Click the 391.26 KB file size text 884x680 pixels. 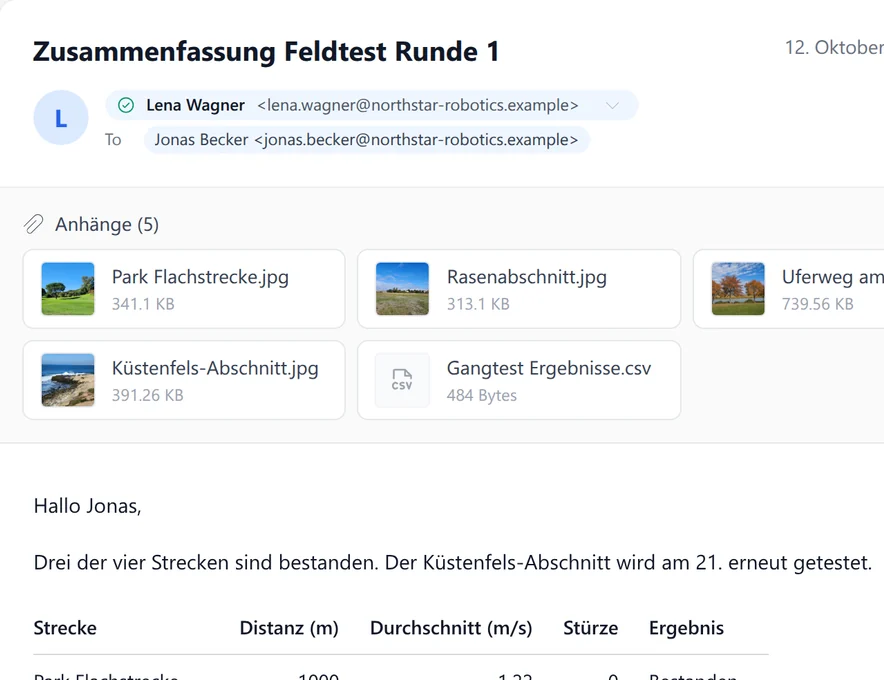[x=148, y=395]
